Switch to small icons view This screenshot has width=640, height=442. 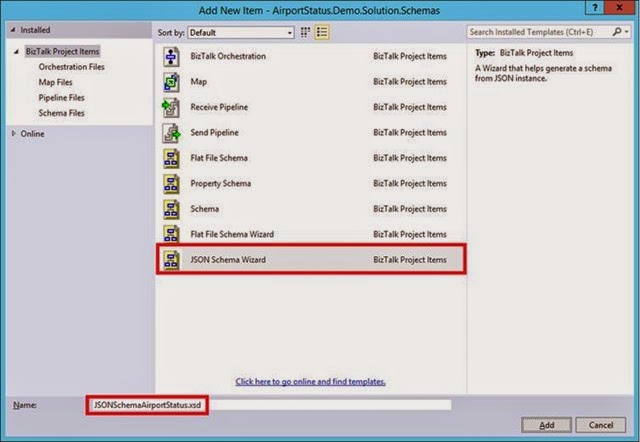tap(305, 32)
